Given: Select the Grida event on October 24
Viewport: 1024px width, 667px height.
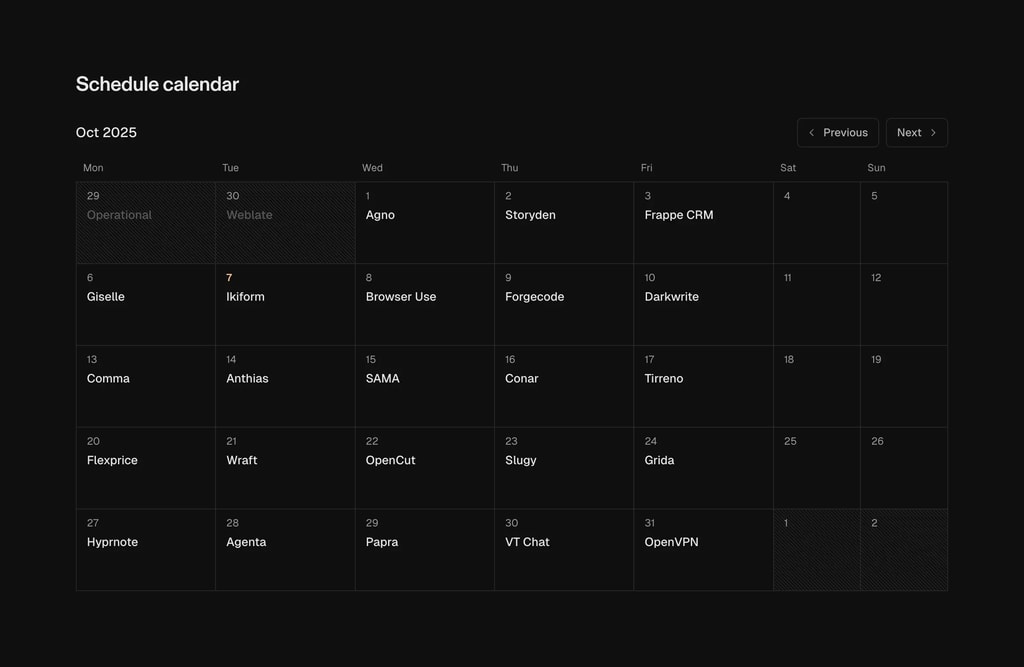Looking at the screenshot, I should (x=659, y=460).
